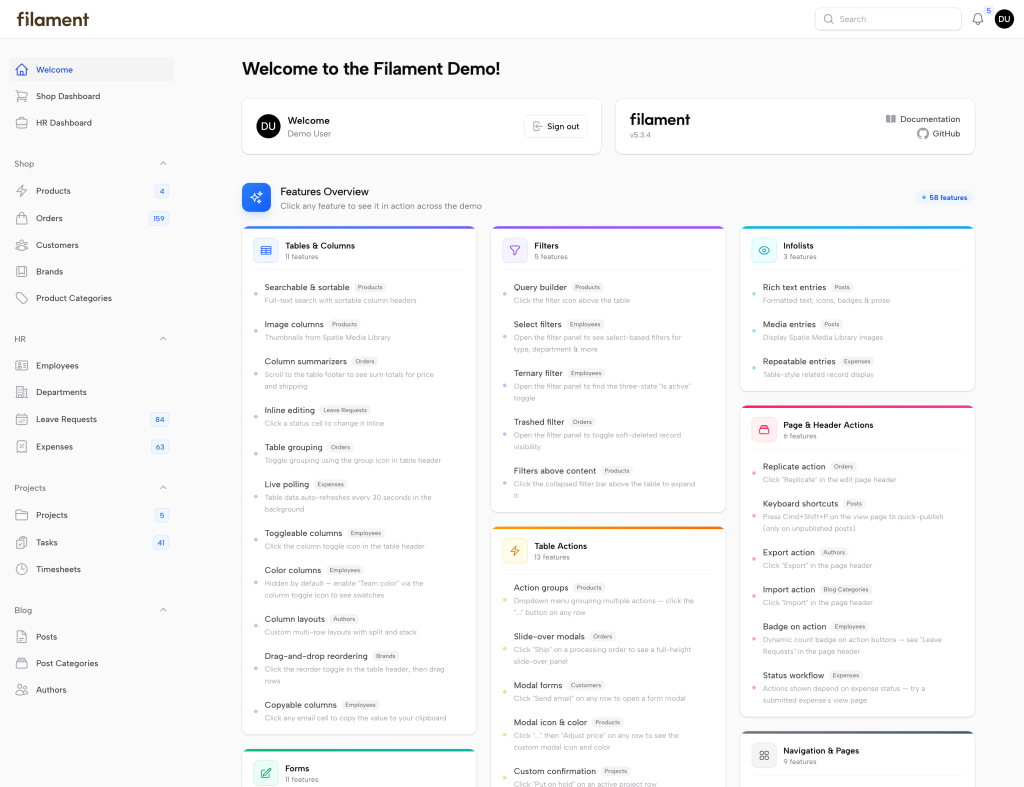
Task: Open the notifications bell
Action: 977,18
